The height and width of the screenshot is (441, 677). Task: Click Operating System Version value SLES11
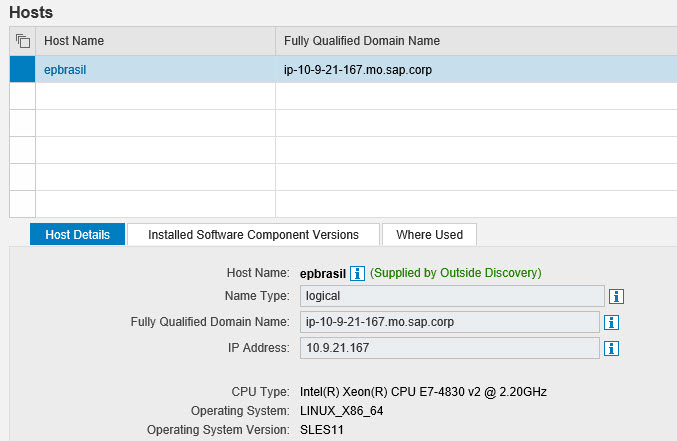point(322,430)
